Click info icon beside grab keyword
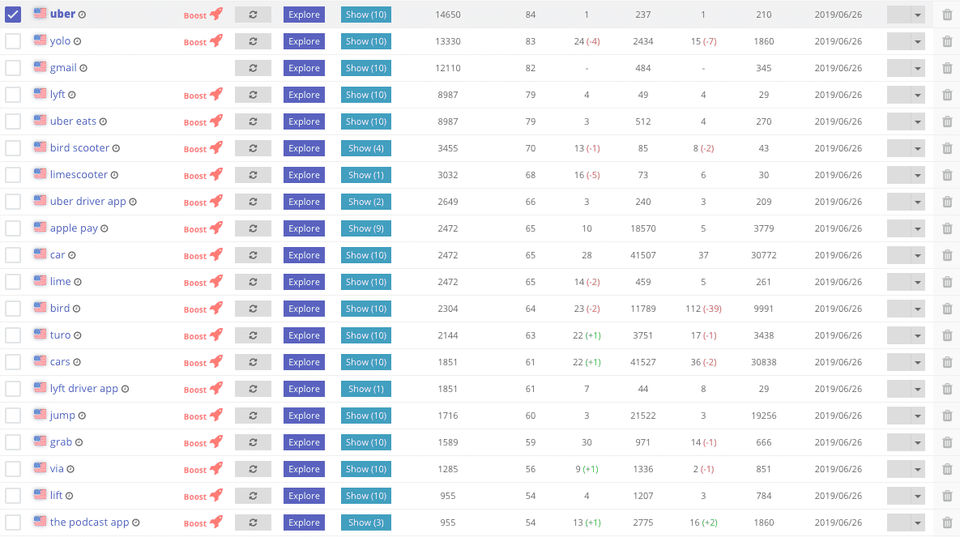The height and width of the screenshot is (537, 960). pos(79,442)
